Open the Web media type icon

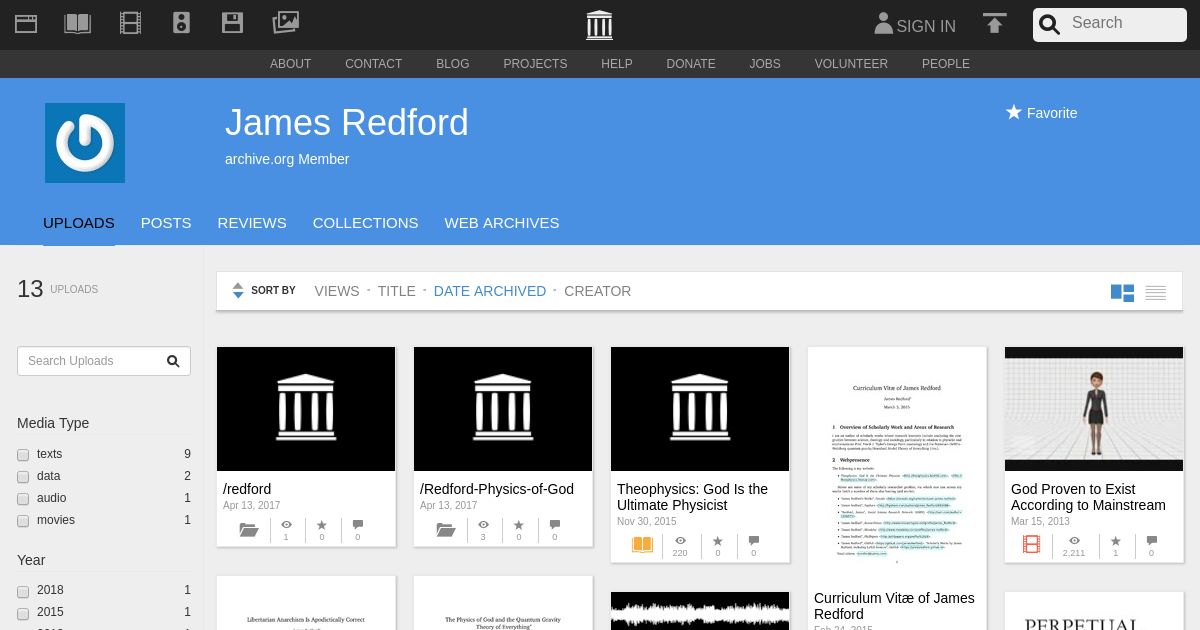click(26, 23)
